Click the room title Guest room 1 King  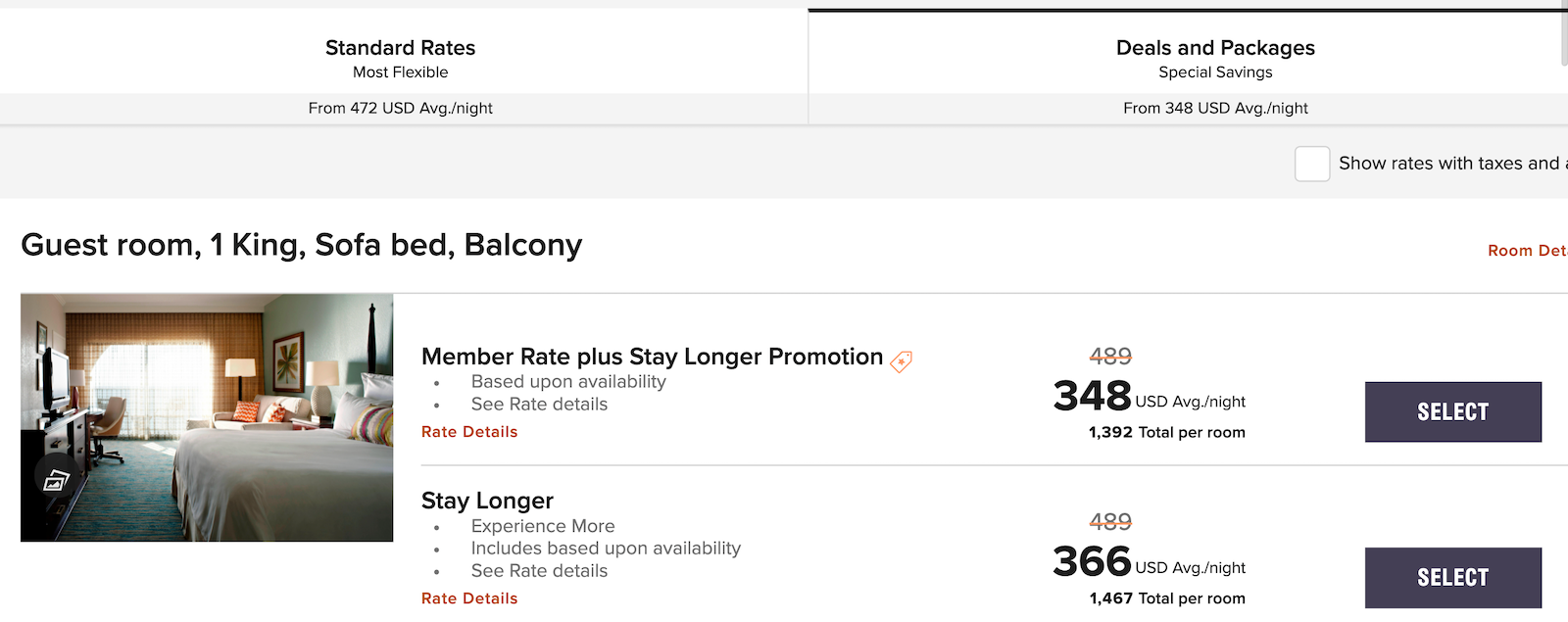pos(302,246)
